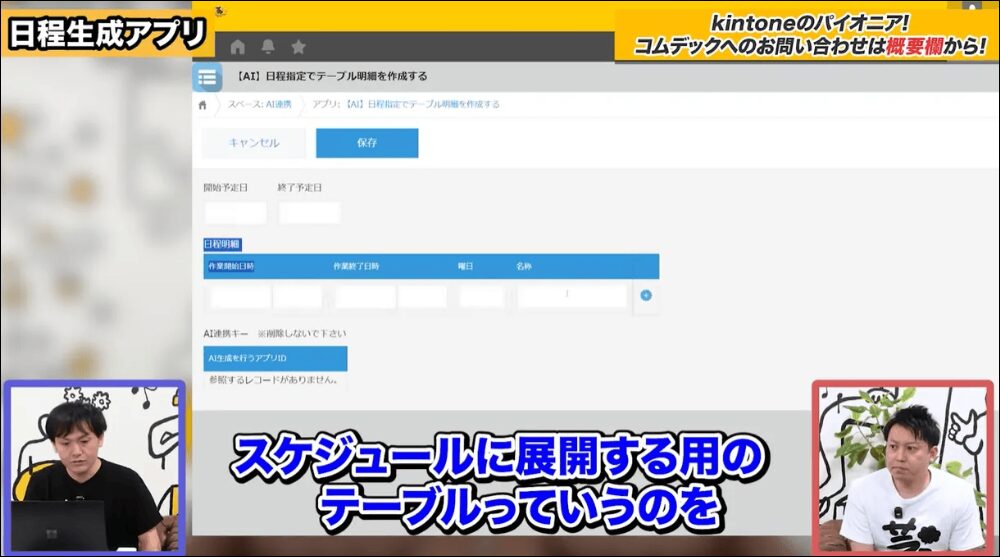Go to portal via breadcrumb home icon
The image size is (1000, 557).
203,105
